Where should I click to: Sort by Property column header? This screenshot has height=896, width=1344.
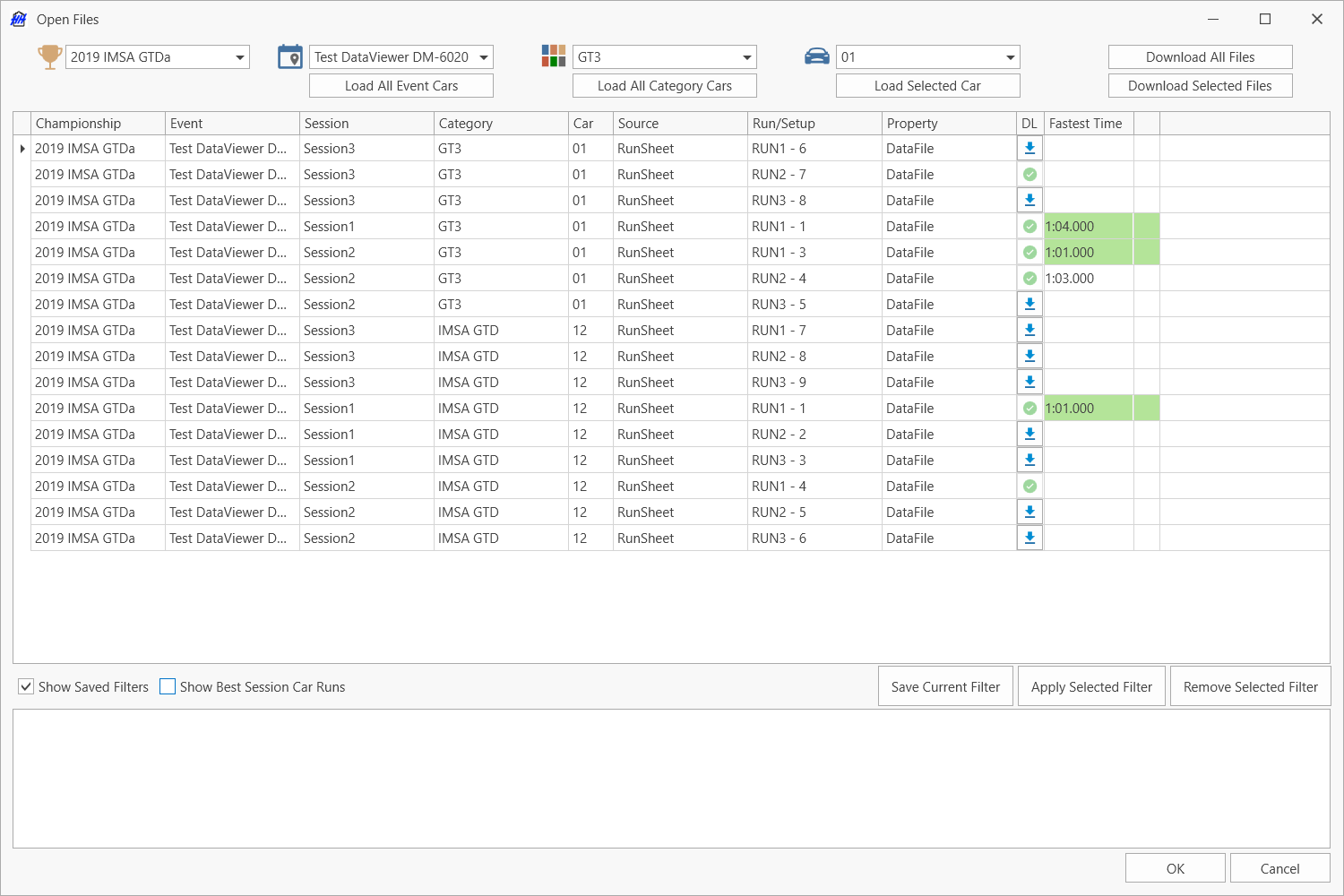[x=949, y=124]
